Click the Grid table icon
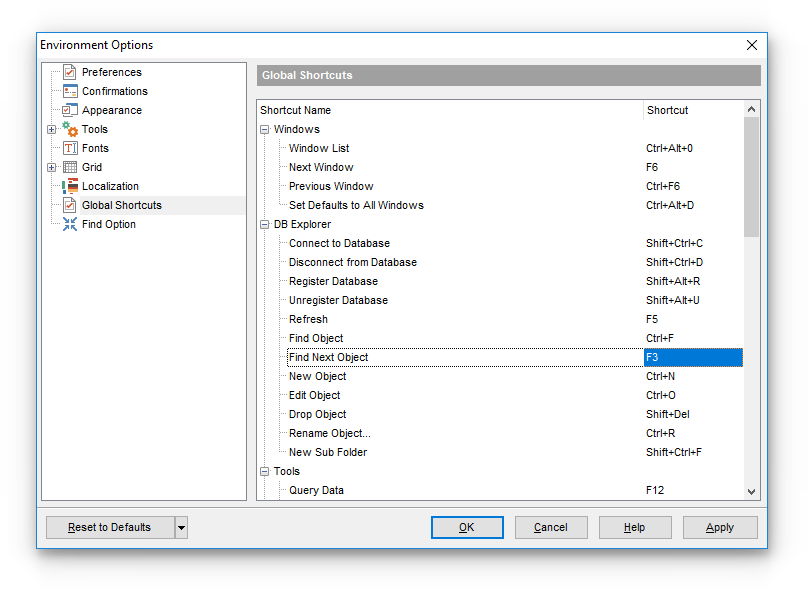Screen dimensions: 808x593 (x=69, y=167)
